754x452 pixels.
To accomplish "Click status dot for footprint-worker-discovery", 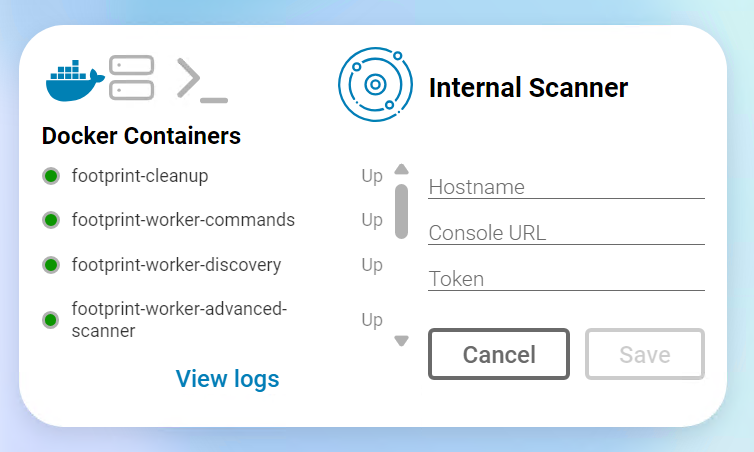I will click(51, 265).
